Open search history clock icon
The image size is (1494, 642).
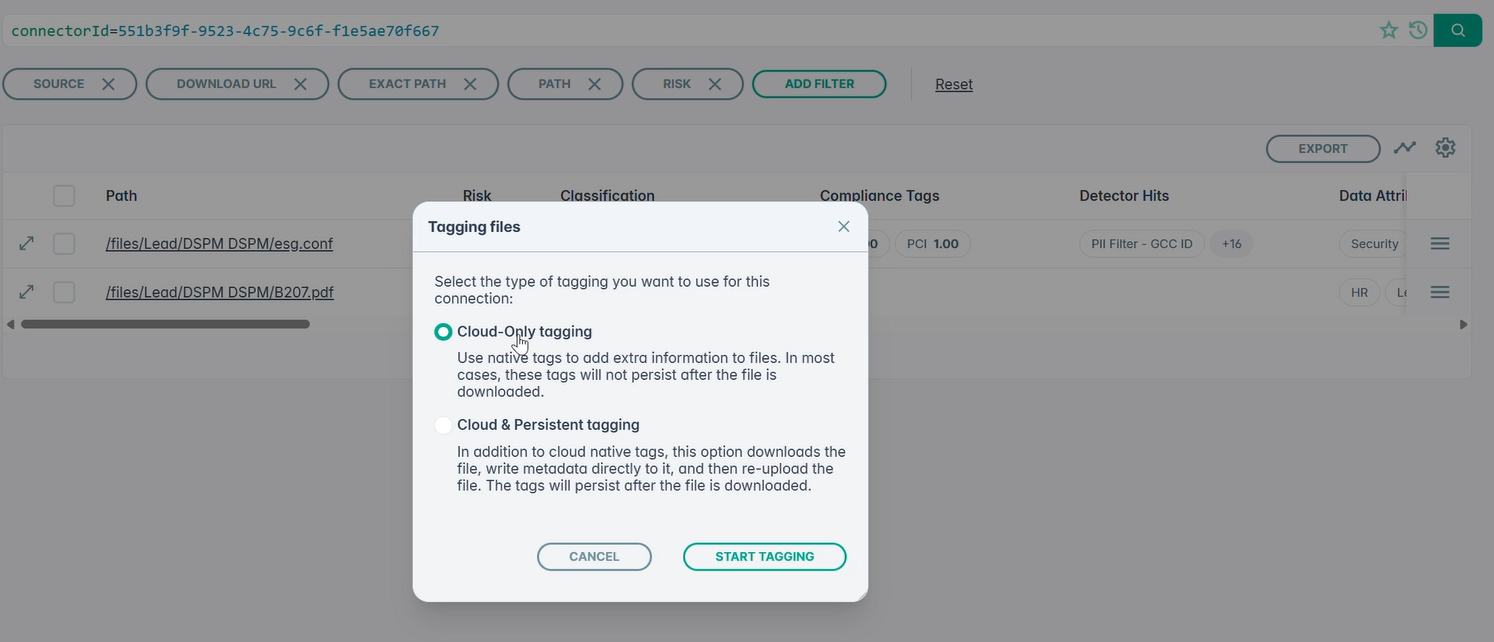[x=1417, y=30]
